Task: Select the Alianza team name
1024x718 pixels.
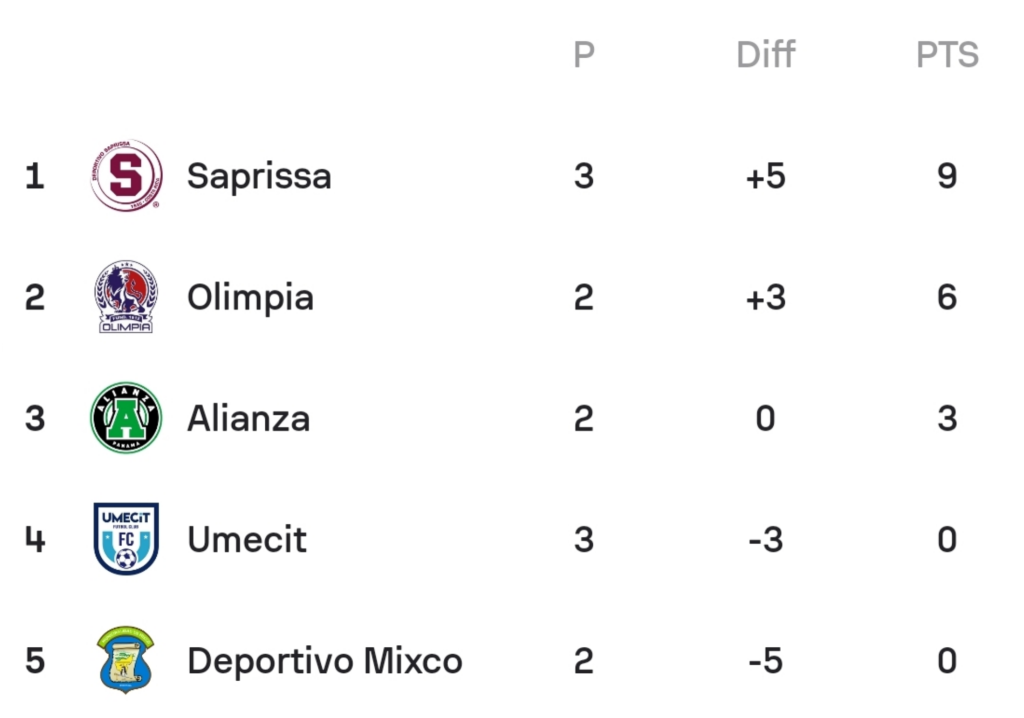Action: coord(248,418)
